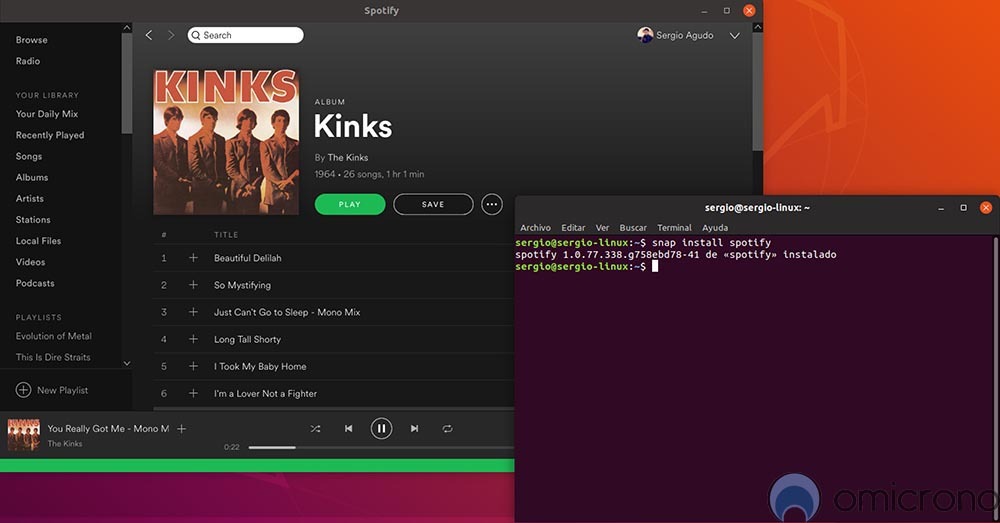Image resolution: width=1000 pixels, height=523 pixels.
Task: Open Radio in the sidebar
Action: [x=27, y=61]
